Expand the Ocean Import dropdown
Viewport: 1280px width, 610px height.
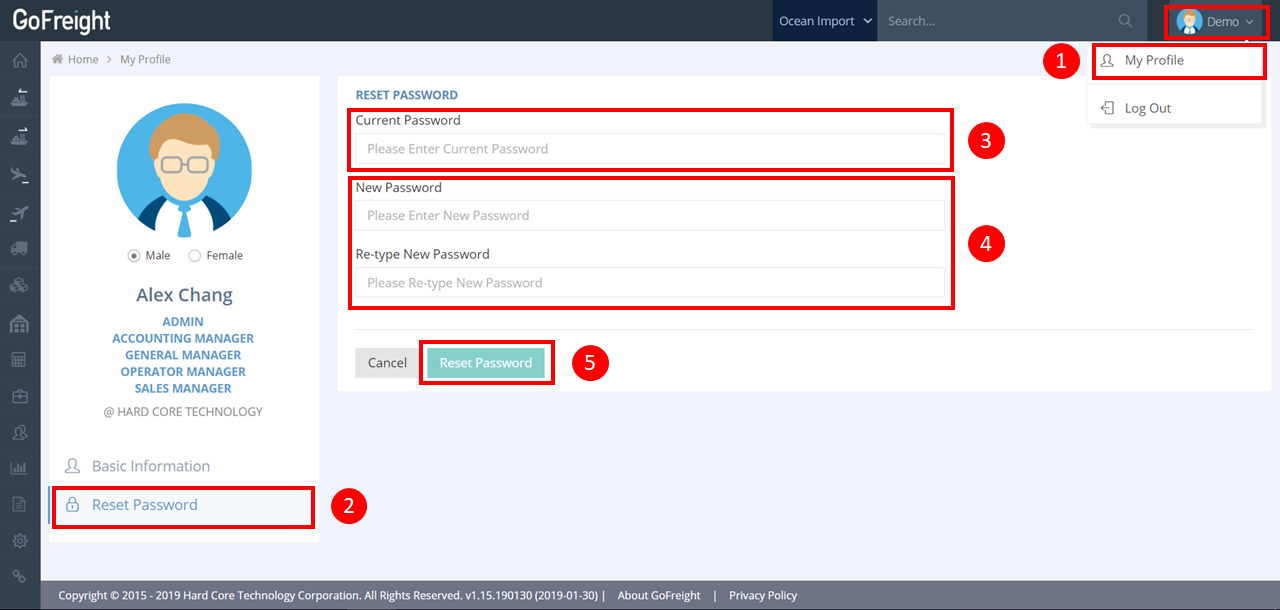825,21
